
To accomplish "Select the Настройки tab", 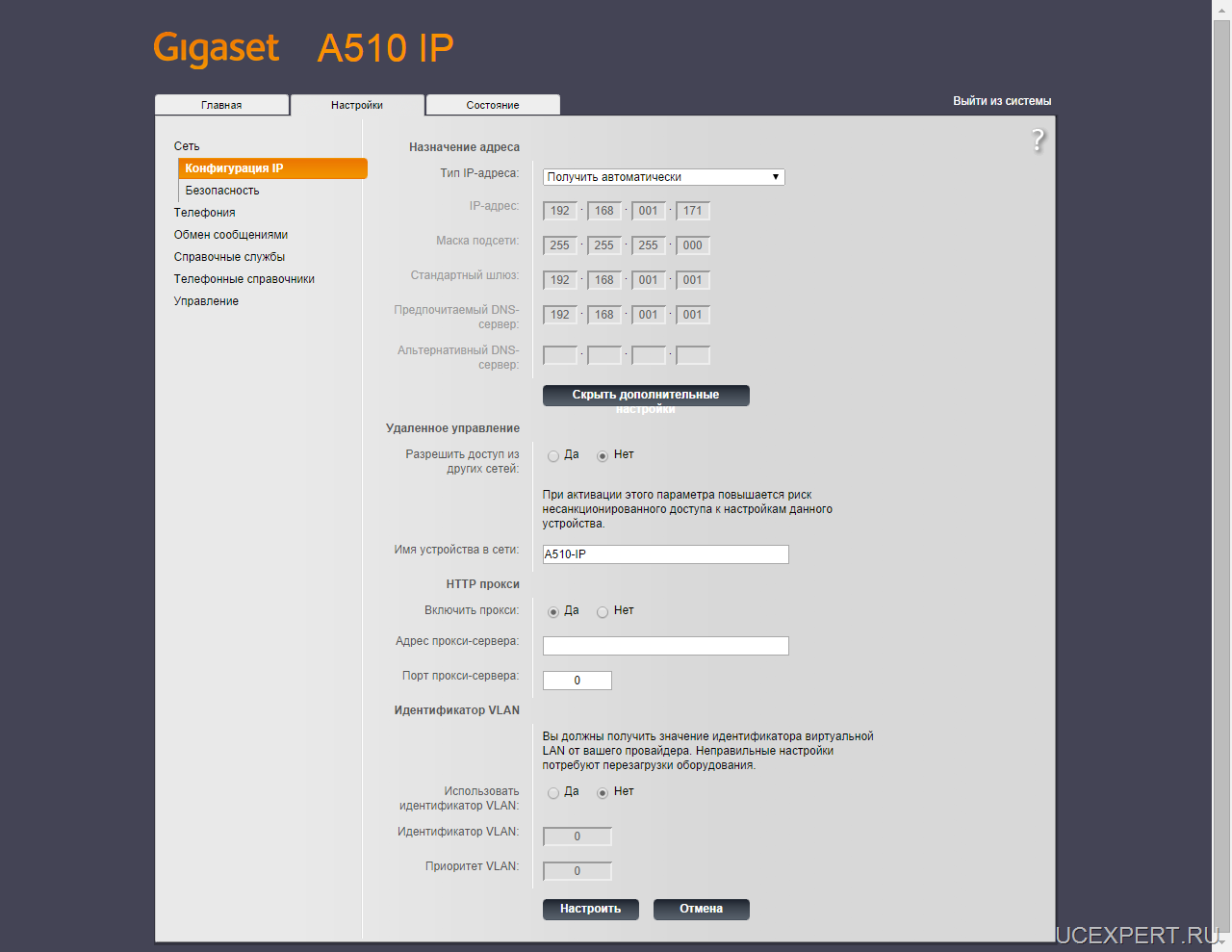I will 357,105.
